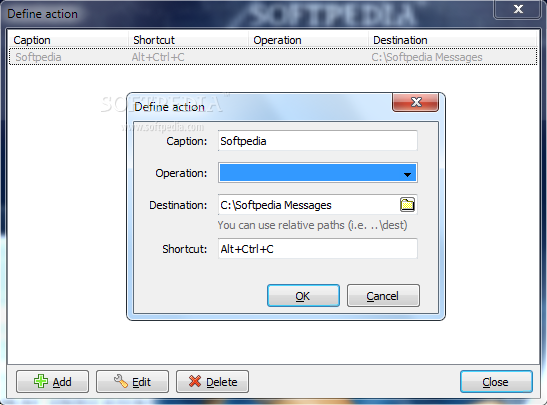Open the Operation dropdown list

pyautogui.click(x=318, y=173)
